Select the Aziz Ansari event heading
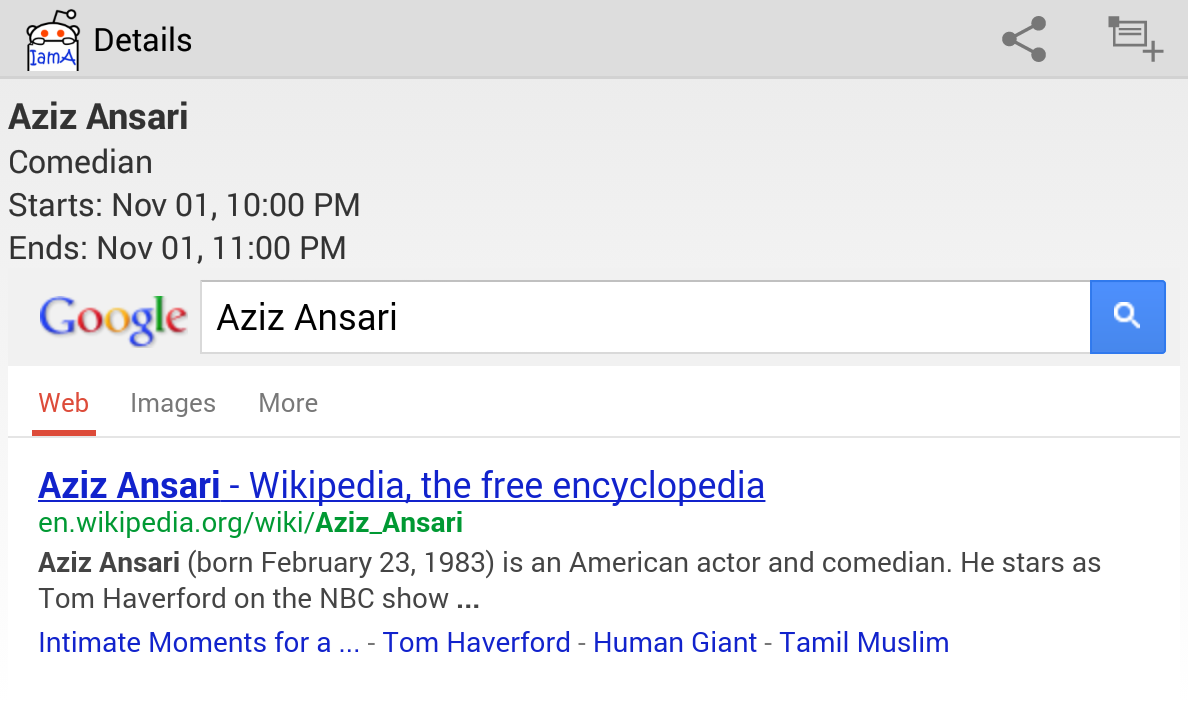Image resolution: width=1188 pixels, height=717 pixels. tap(98, 117)
